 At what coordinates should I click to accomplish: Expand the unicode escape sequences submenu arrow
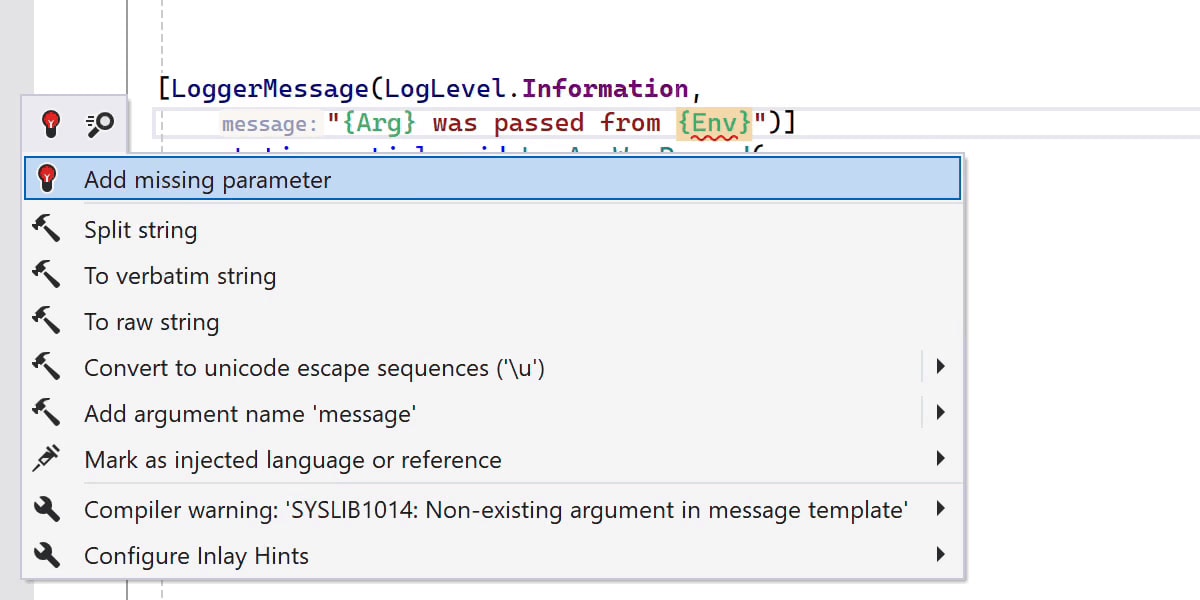[x=940, y=367]
